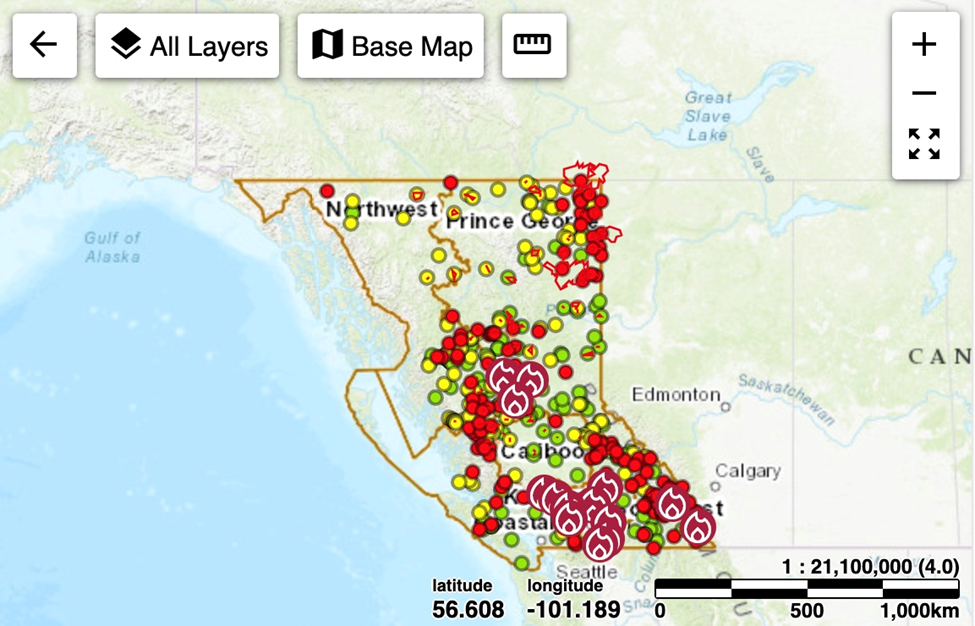The width and height of the screenshot is (975, 626).
Task: Click the back arrow button
Action: (x=44, y=46)
